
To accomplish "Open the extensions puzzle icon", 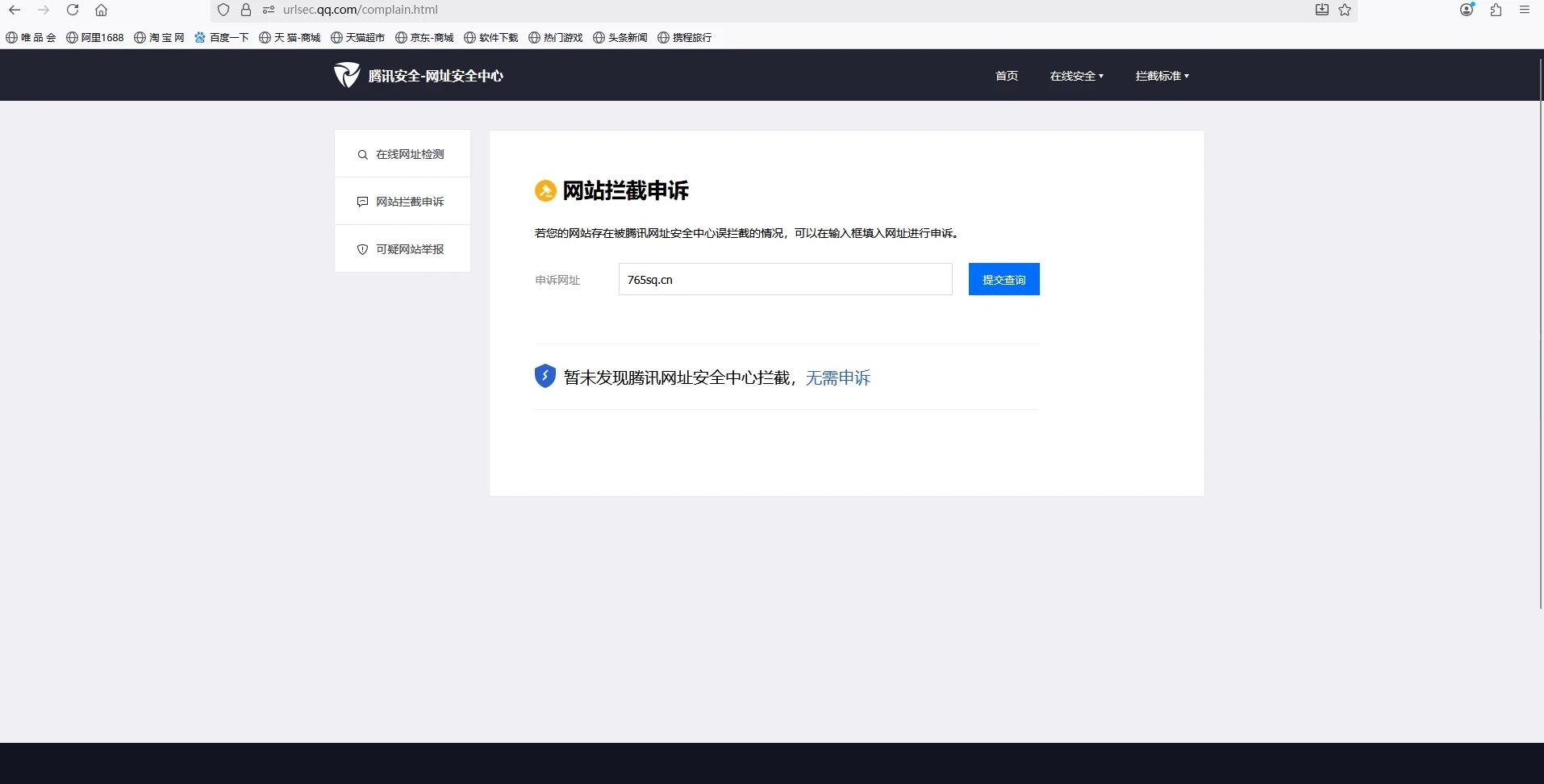I will click(x=1496, y=10).
